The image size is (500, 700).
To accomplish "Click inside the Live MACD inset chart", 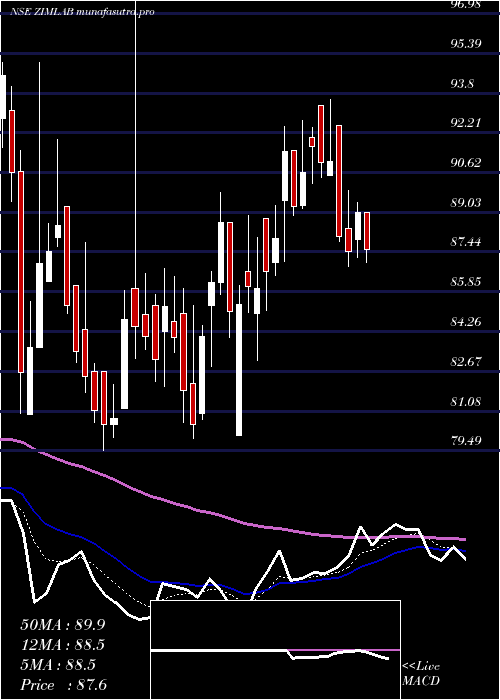I will coord(275,650).
